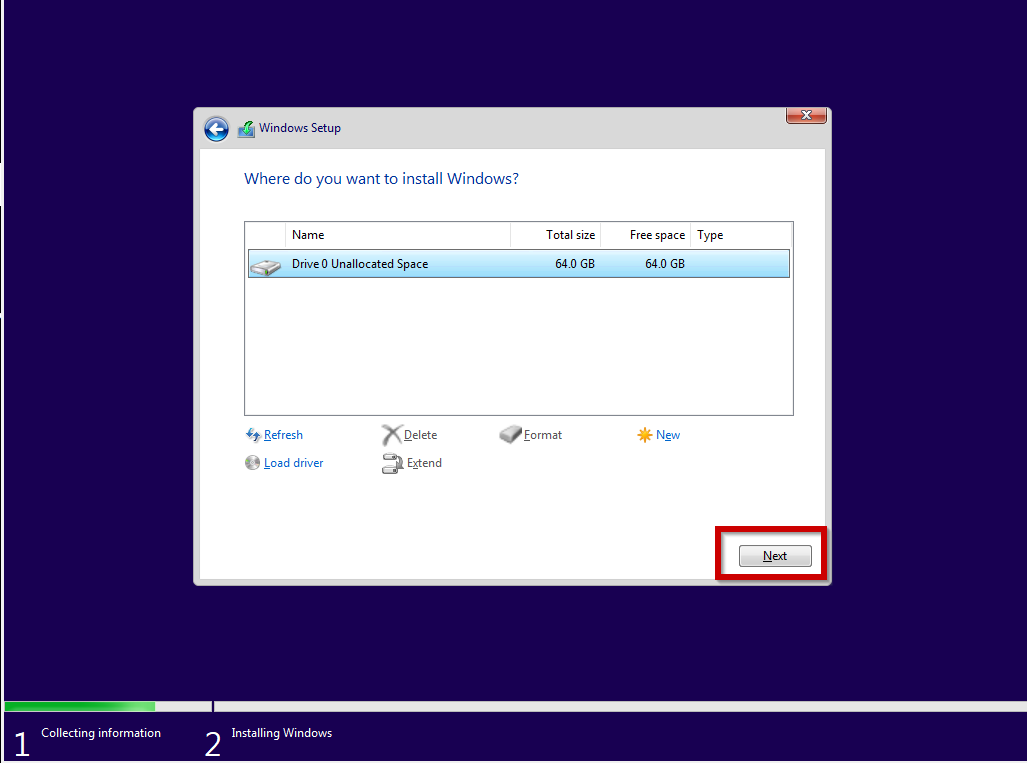Viewport: 1027px width, 763px height.
Task: Click the Extend link
Action: click(424, 463)
